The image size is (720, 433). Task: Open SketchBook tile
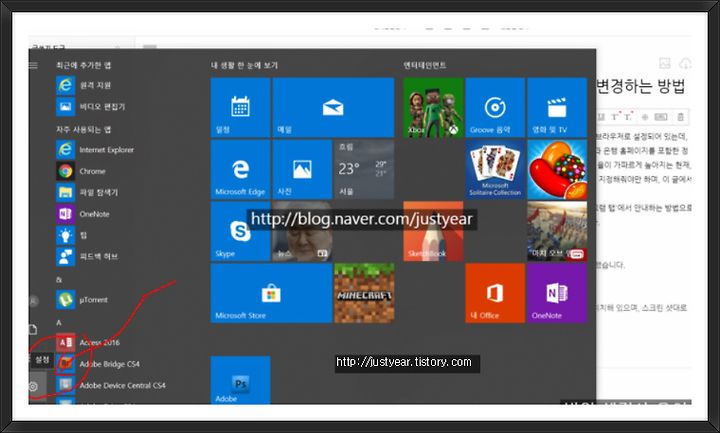coord(433,231)
